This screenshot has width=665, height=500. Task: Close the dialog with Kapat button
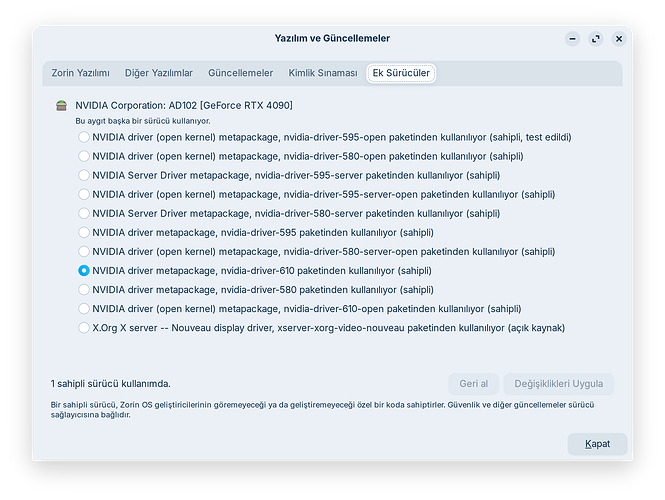(597, 444)
